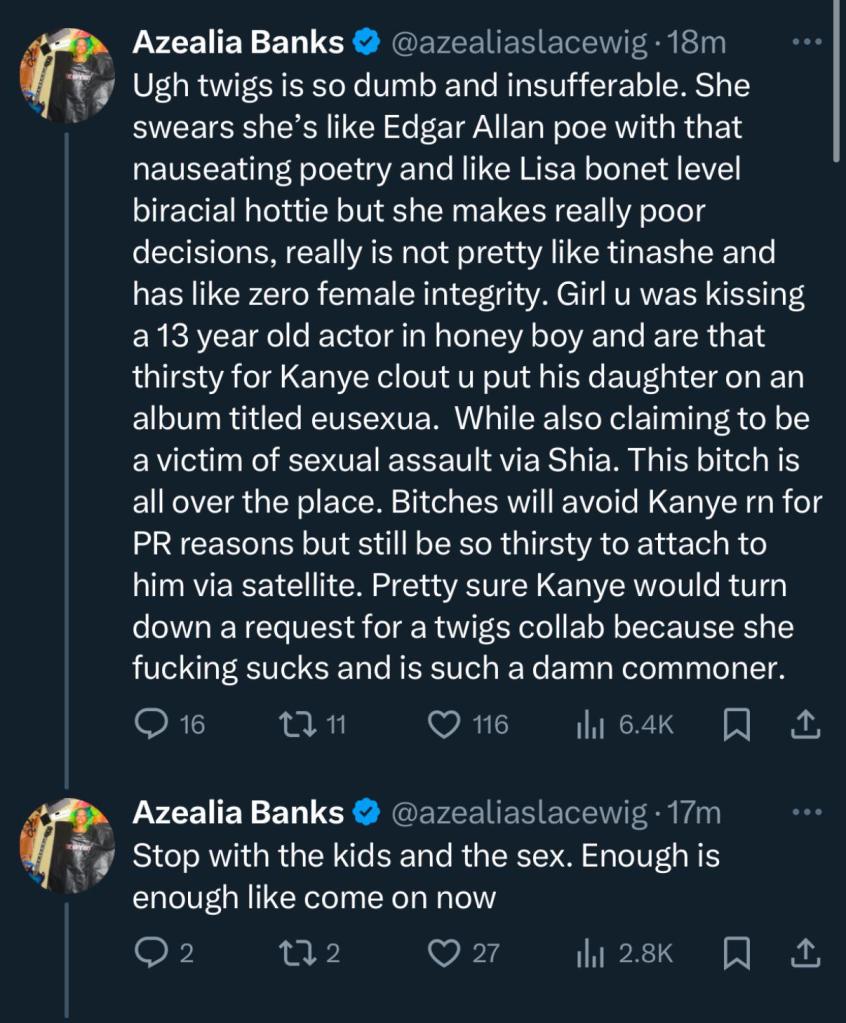Bookmark the first tweet about twigs
The width and height of the screenshot is (846, 1023).
pos(736,725)
